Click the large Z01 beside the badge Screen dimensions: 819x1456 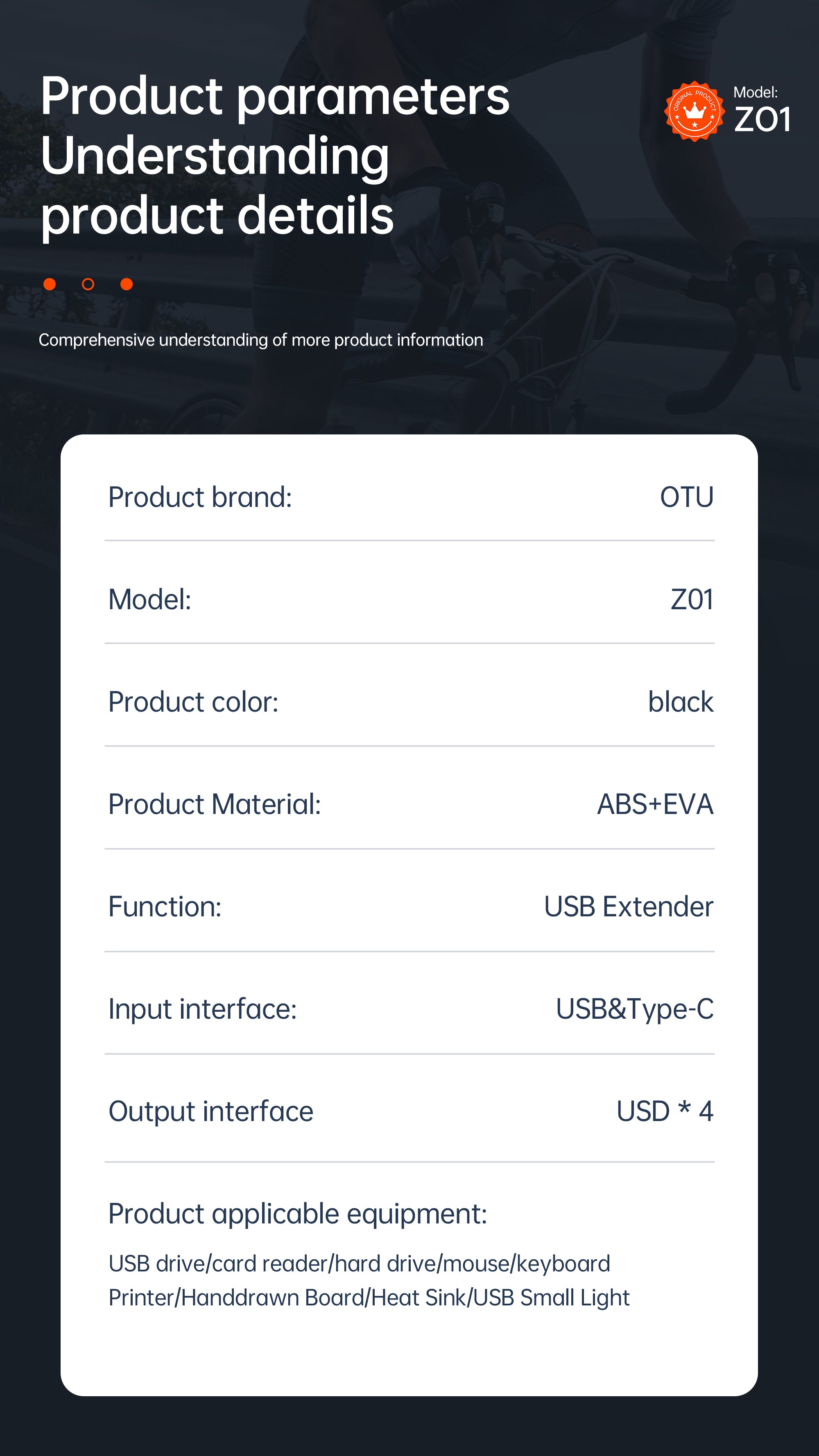(x=762, y=119)
